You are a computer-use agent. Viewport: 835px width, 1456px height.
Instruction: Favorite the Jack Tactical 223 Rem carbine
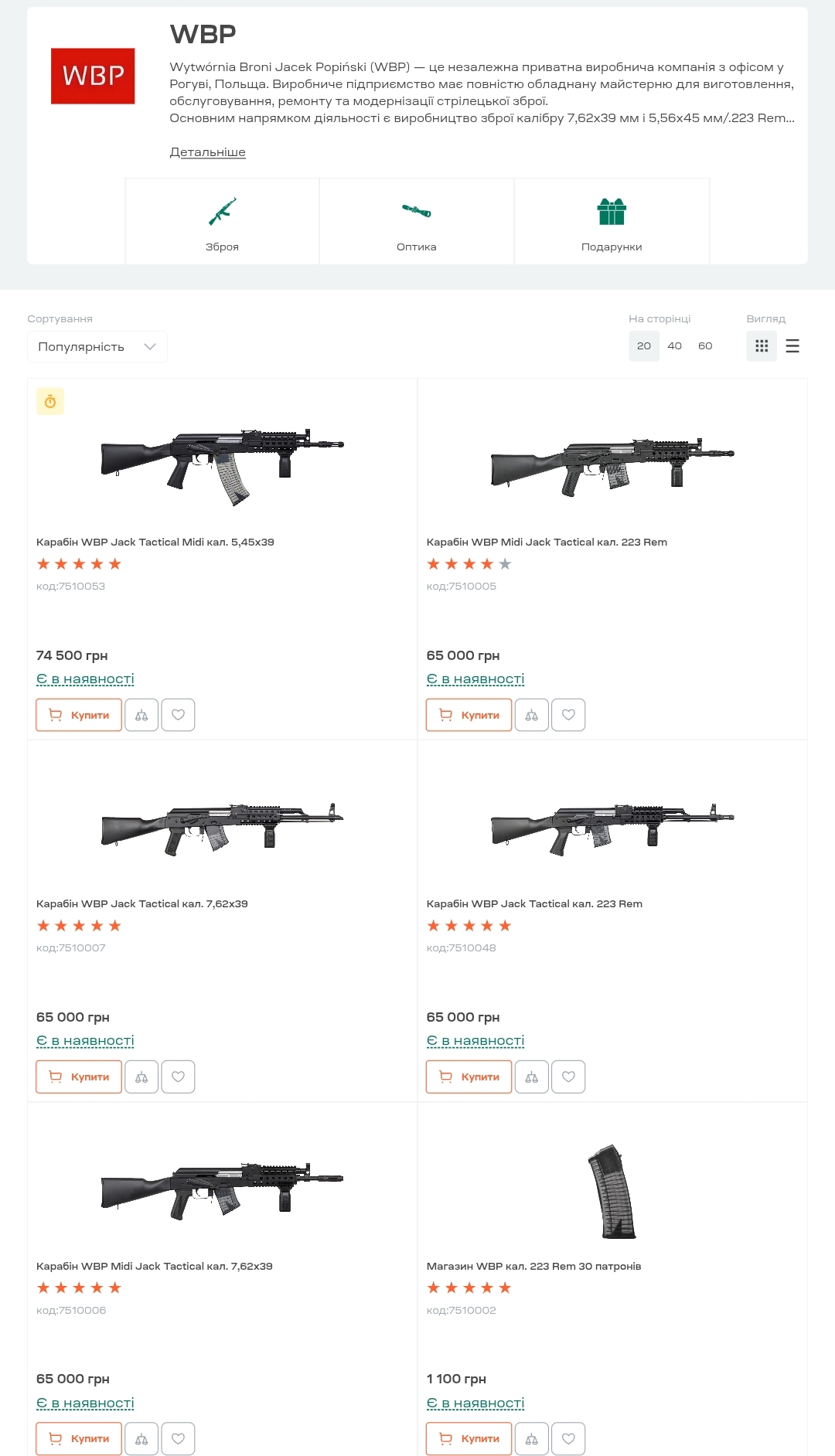(568, 1077)
